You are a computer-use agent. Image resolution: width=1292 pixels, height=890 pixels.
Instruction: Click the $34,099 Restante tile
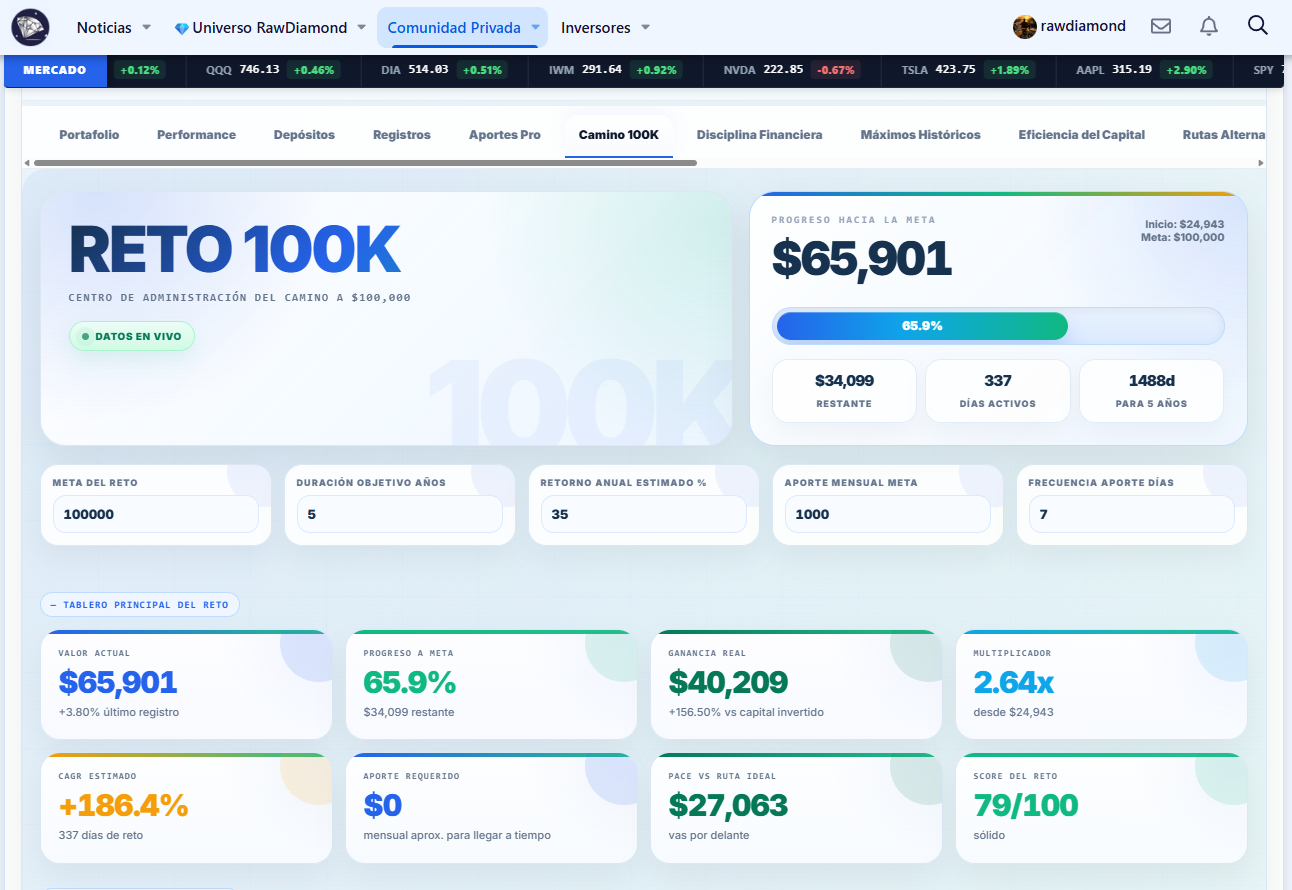tap(844, 391)
